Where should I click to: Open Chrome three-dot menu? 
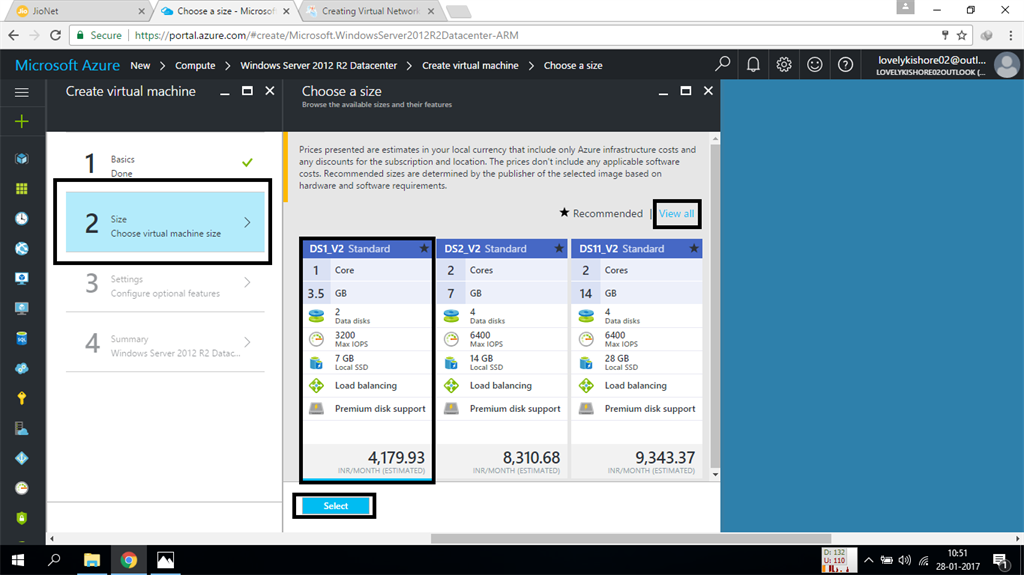(1011, 35)
